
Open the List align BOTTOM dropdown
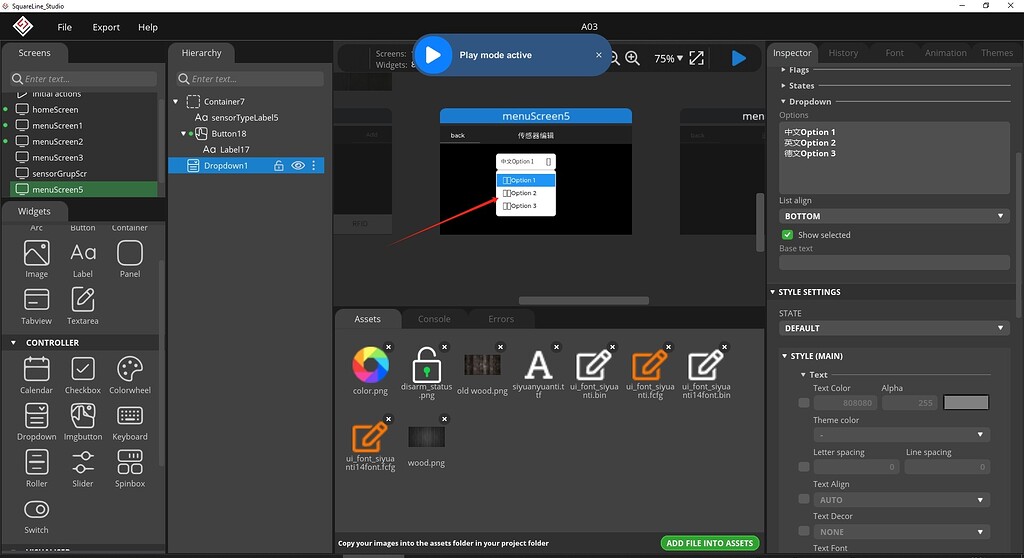click(894, 216)
